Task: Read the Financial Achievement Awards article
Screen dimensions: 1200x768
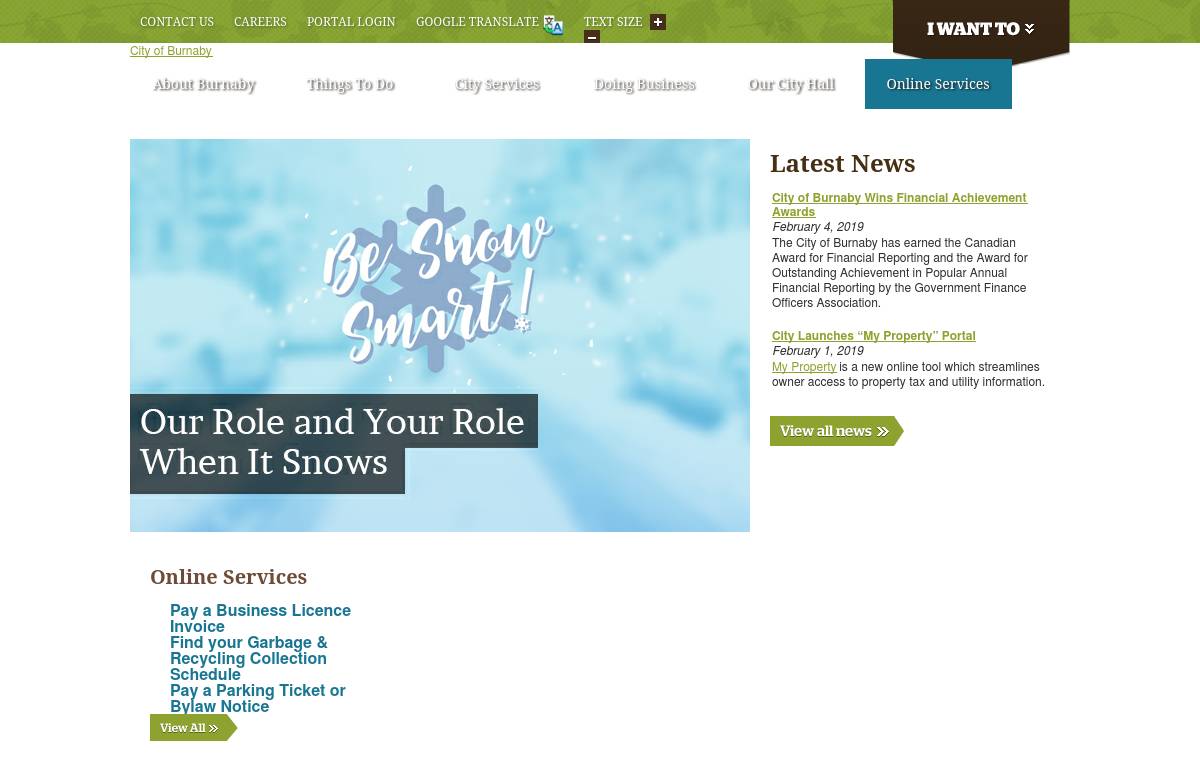Action: tap(899, 204)
